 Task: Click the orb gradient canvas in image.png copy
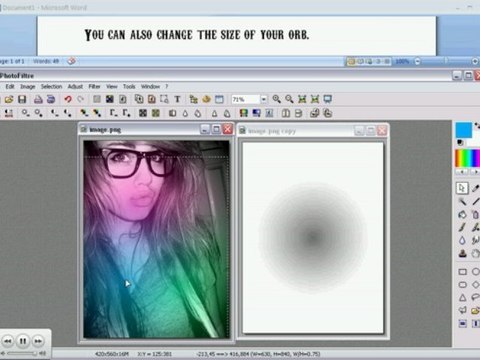point(313,237)
